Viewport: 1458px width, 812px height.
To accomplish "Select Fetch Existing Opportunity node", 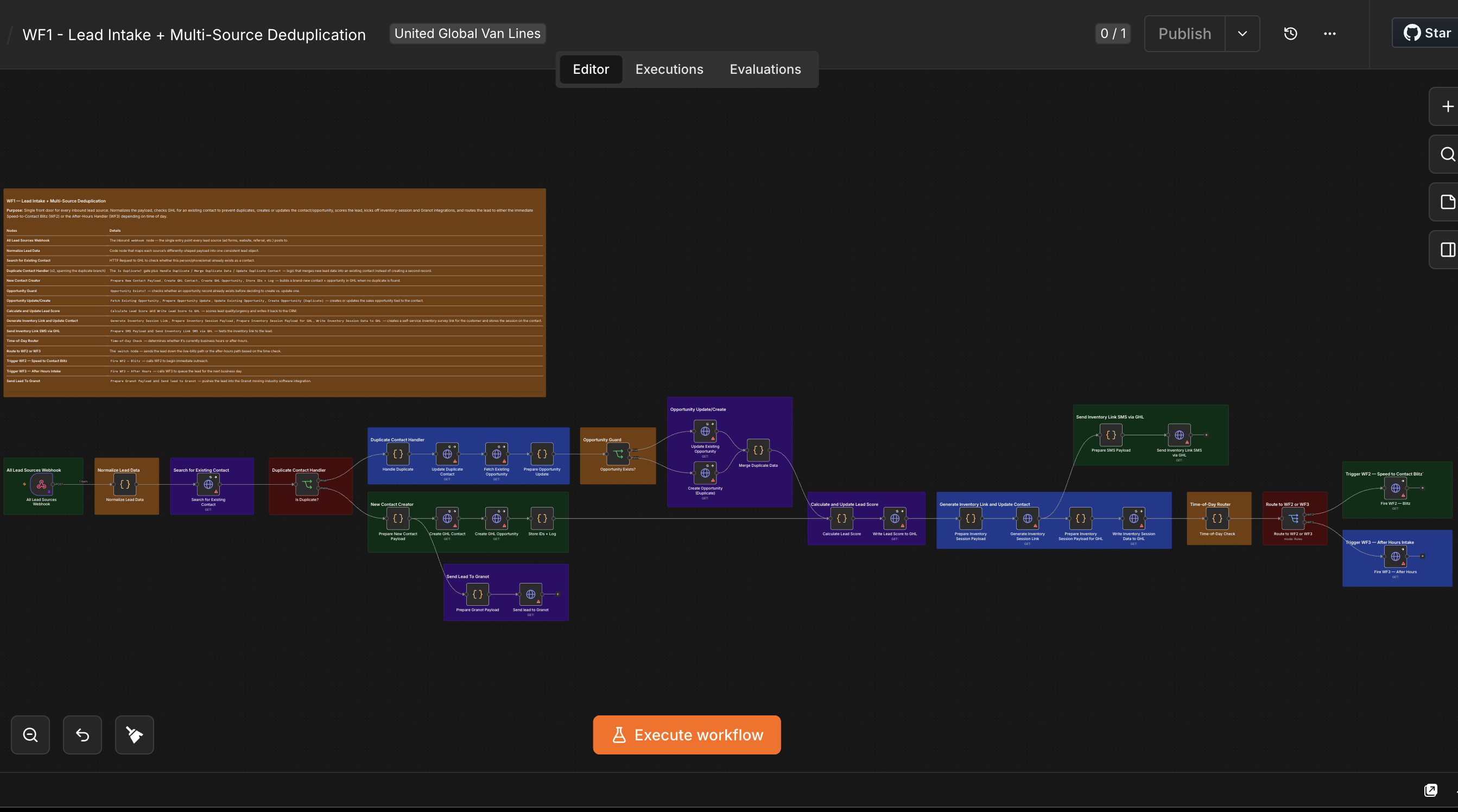I will [x=496, y=454].
